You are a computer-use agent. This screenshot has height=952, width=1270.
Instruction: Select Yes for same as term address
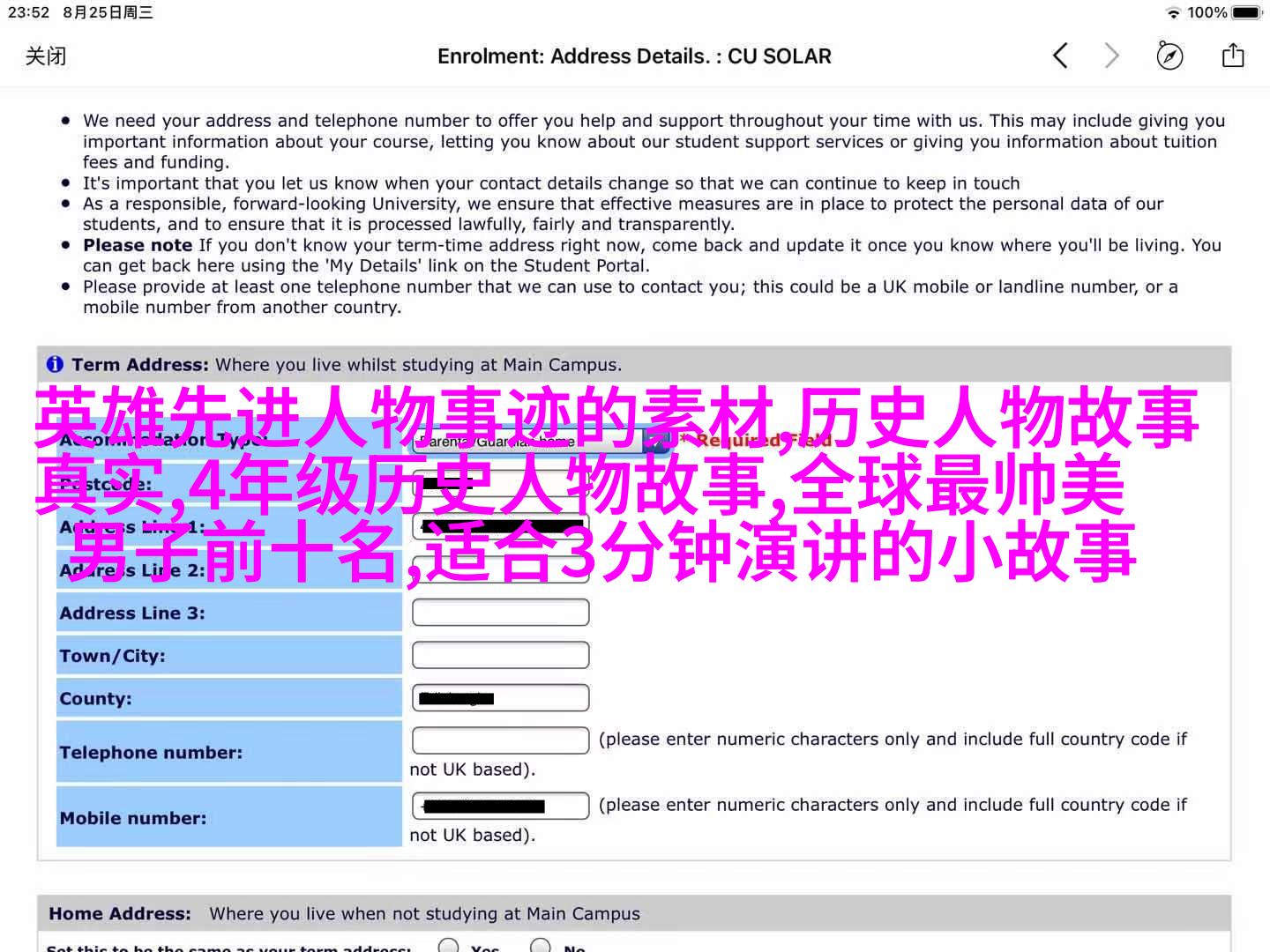pos(449,946)
